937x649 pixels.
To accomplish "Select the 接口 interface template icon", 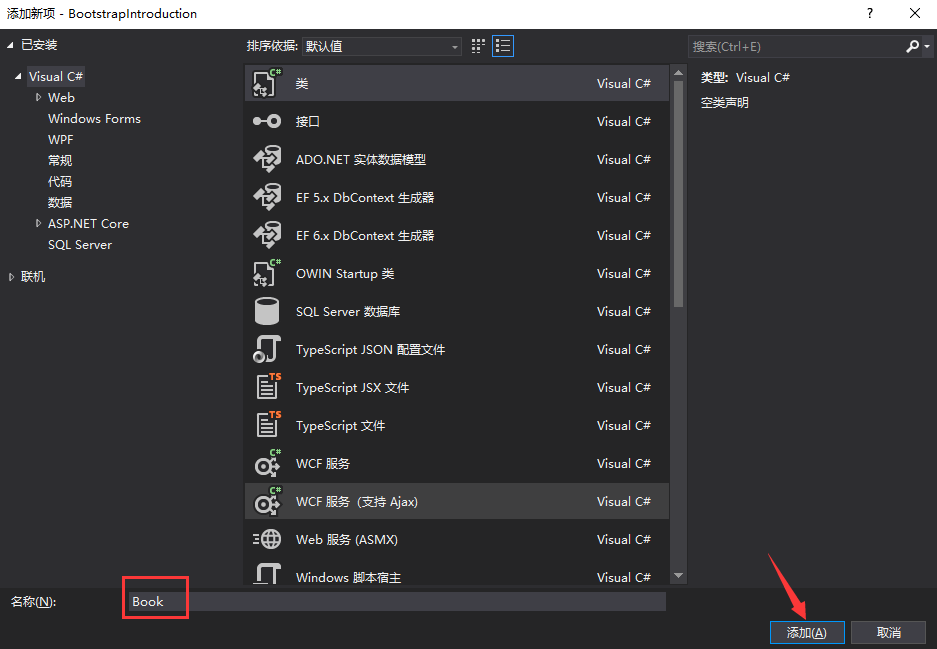I will click(x=267, y=121).
